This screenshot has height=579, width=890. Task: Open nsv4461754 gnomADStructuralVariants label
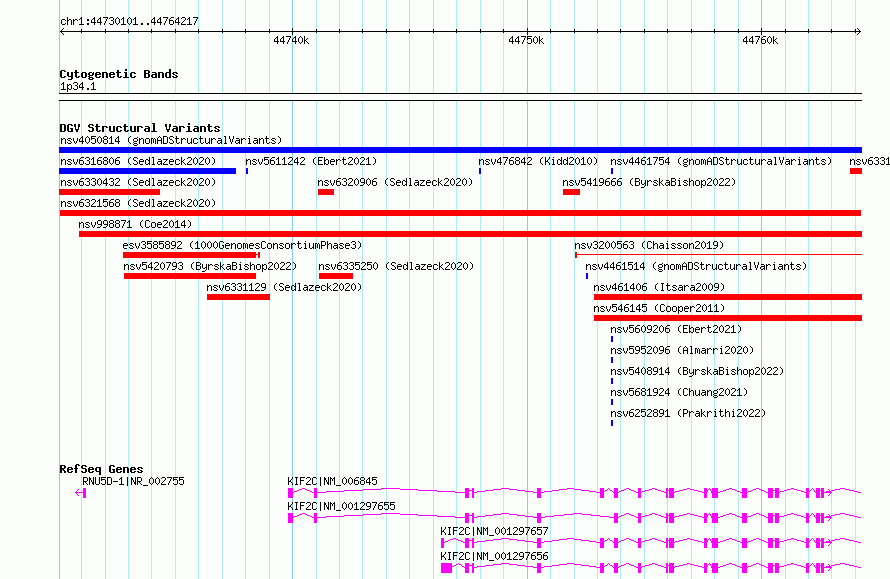721,161
